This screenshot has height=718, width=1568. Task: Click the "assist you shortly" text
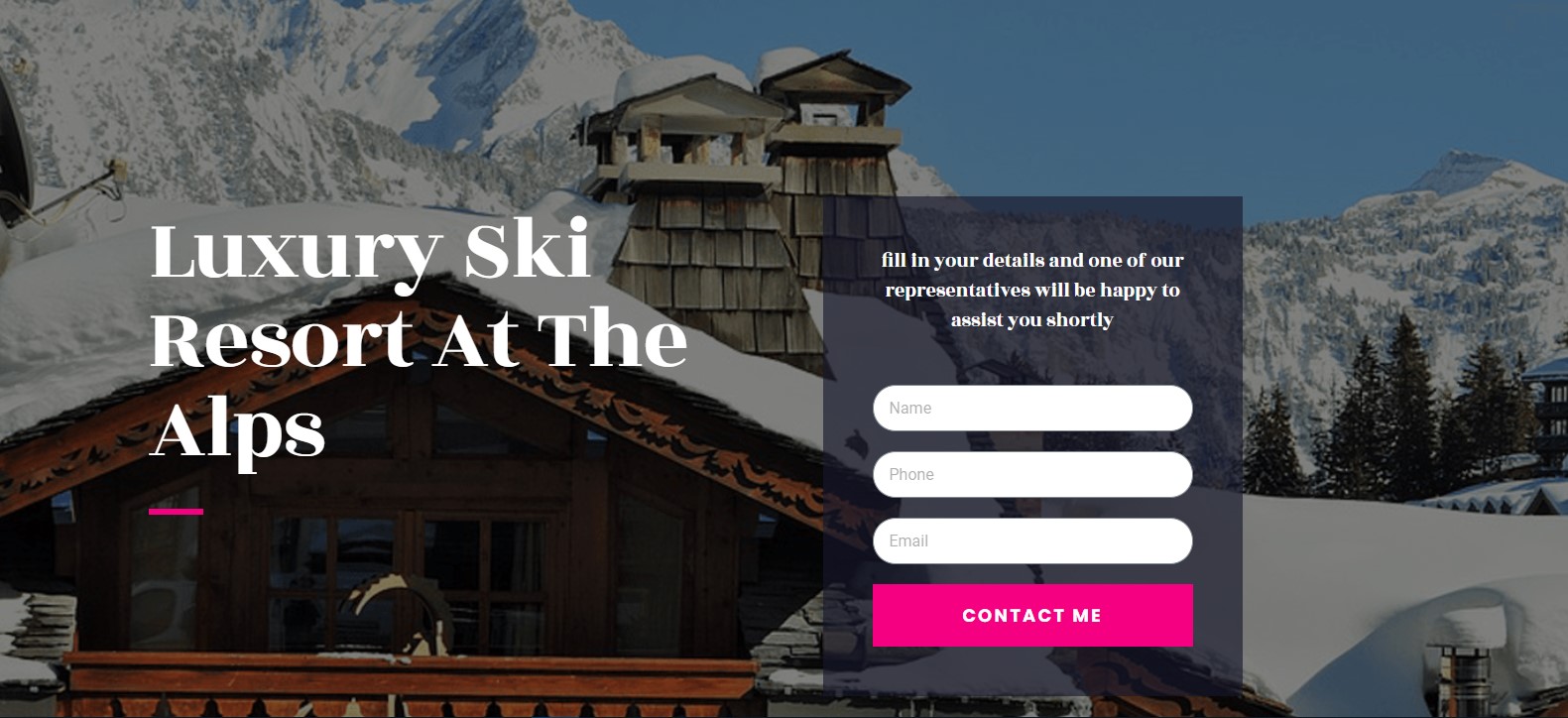point(1032,319)
